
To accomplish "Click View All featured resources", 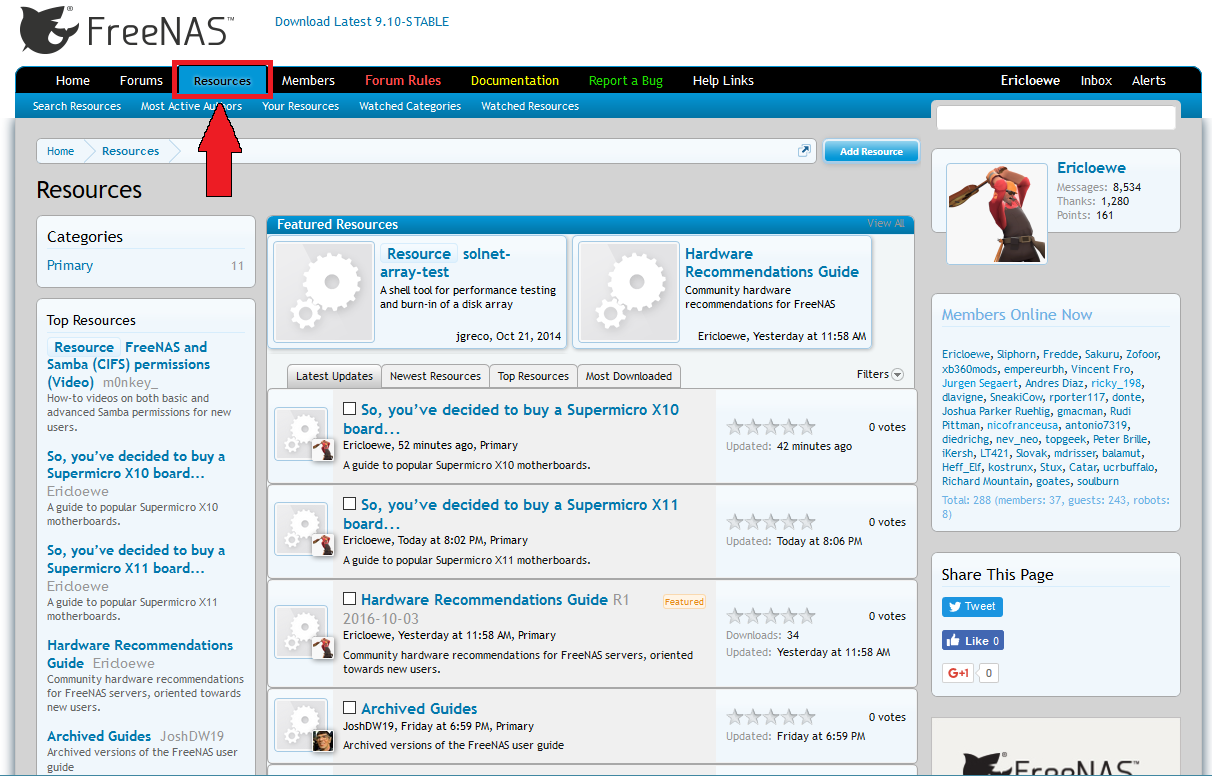I will coord(886,224).
